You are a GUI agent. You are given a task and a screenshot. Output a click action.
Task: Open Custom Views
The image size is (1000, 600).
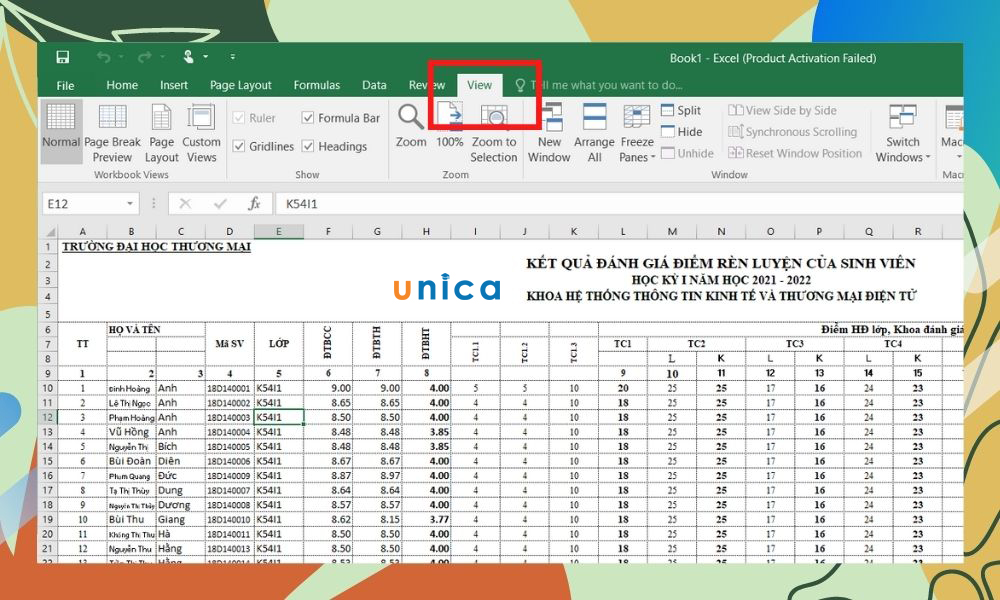tap(201, 132)
